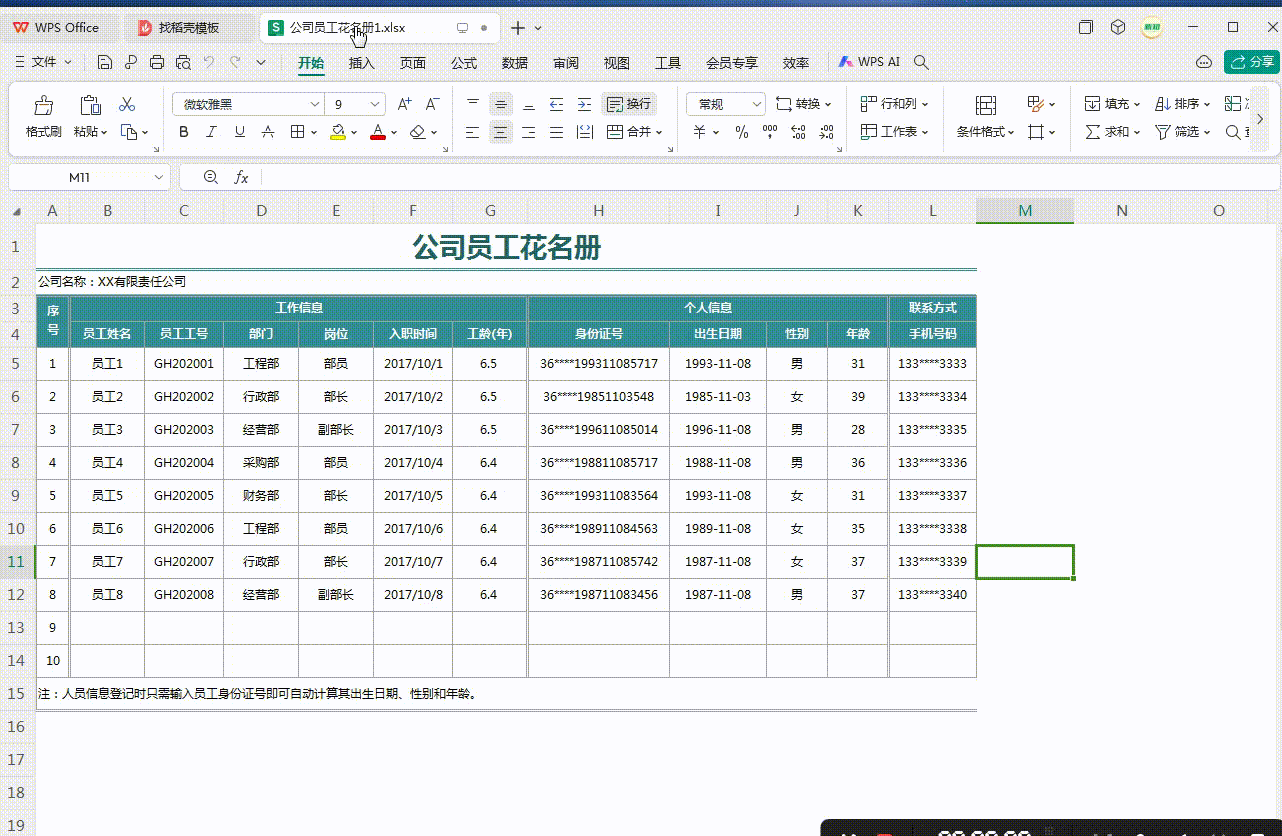Click the Save icon in quick access toolbar
Viewport: 1282px width, 836px height.
(x=105, y=62)
